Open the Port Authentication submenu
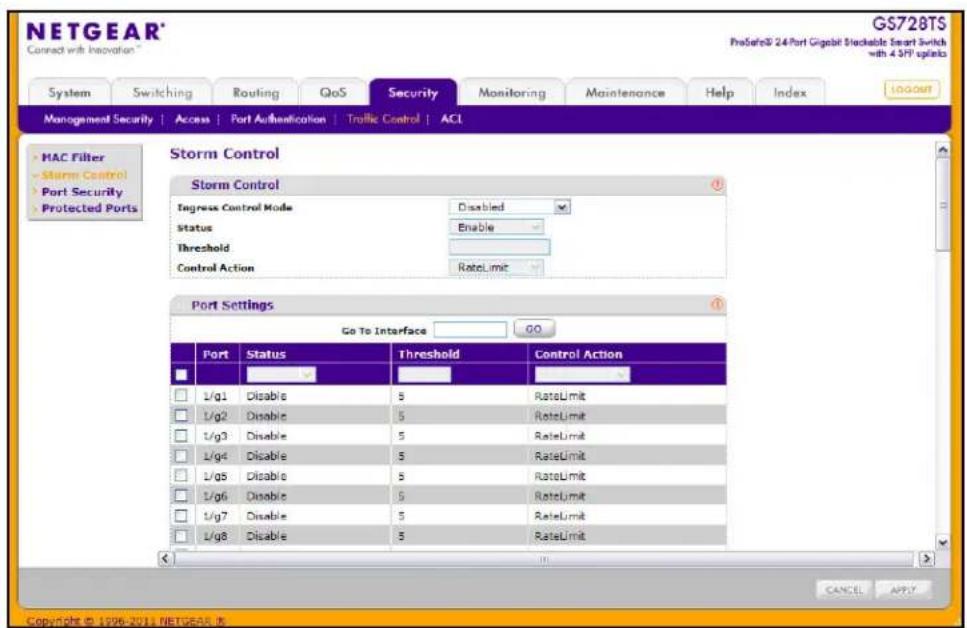This screenshot has width=967, height=628. tap(278, 119)
